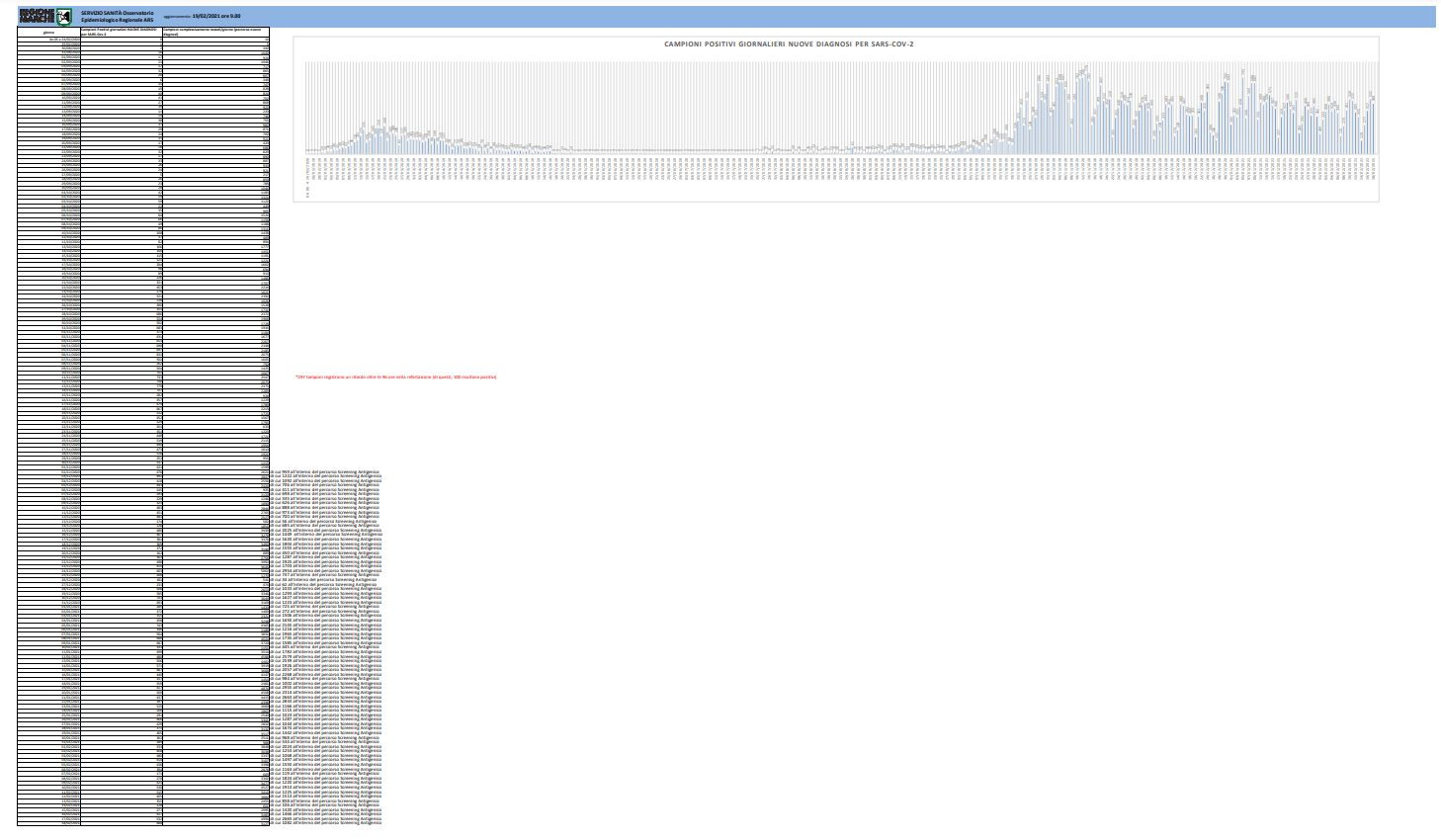The width and height of the screenshot is (1441, 840).
Task: Click the daily positives bar chart
Action: [836, 119]
